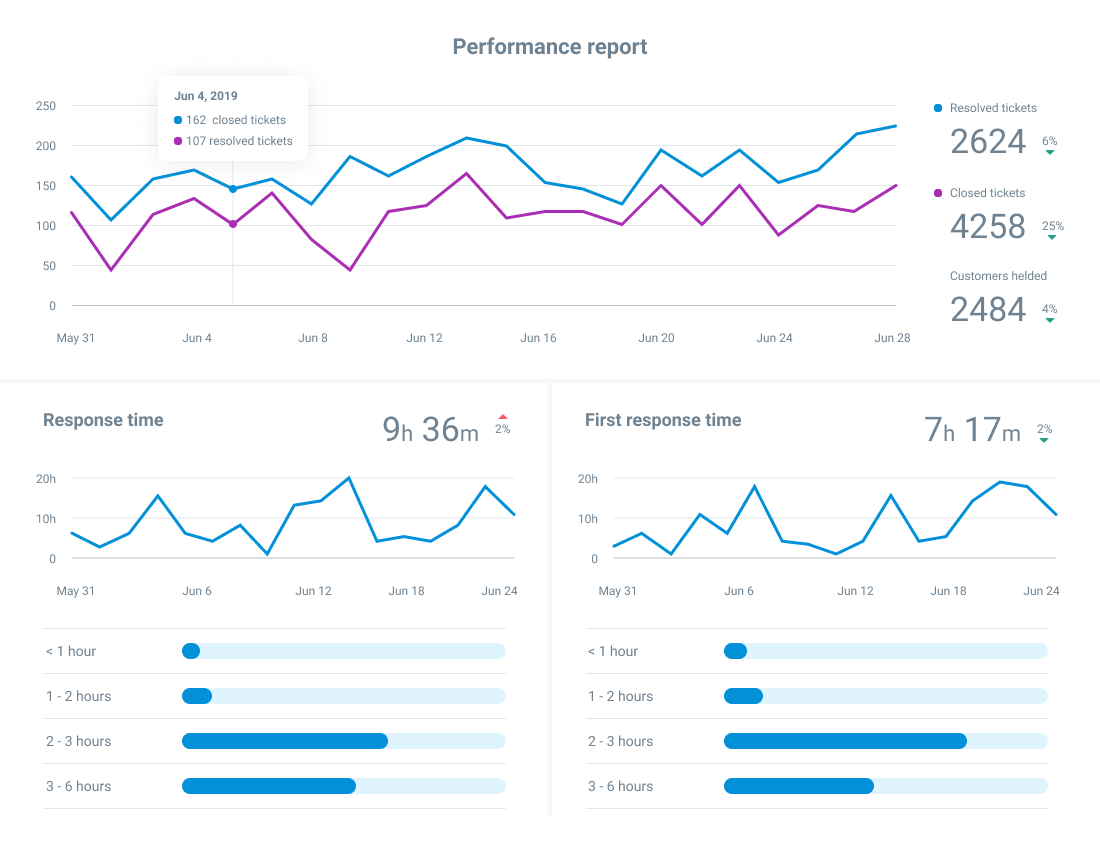
Task: Select the First response time panel heading
Action: pos(663,420)
